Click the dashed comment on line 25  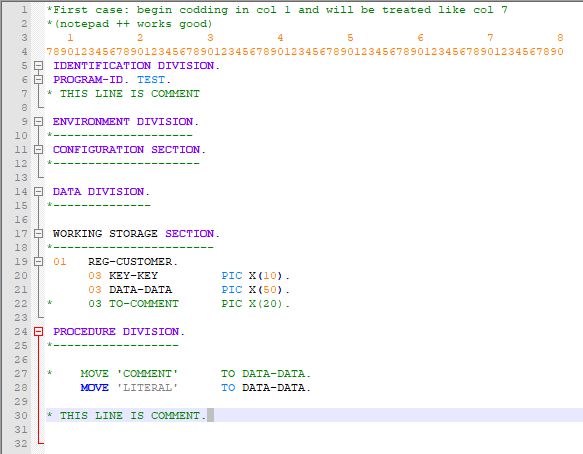[x=113, y=346]
